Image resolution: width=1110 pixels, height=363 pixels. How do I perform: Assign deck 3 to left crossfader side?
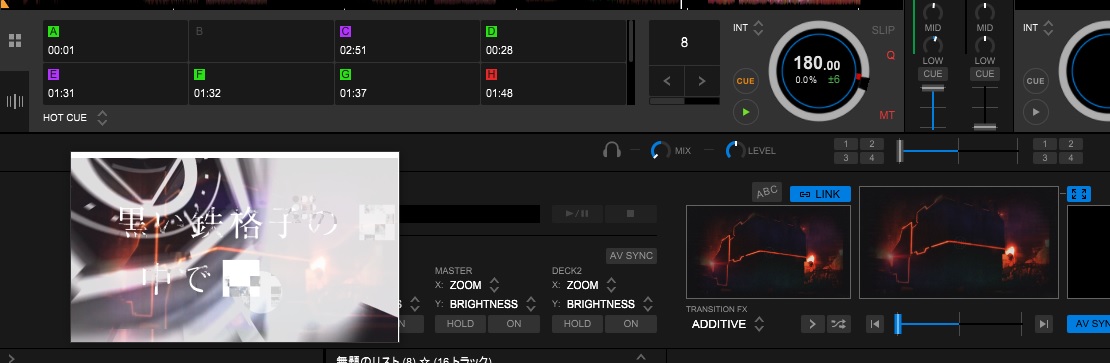click(x=846, y=158)
